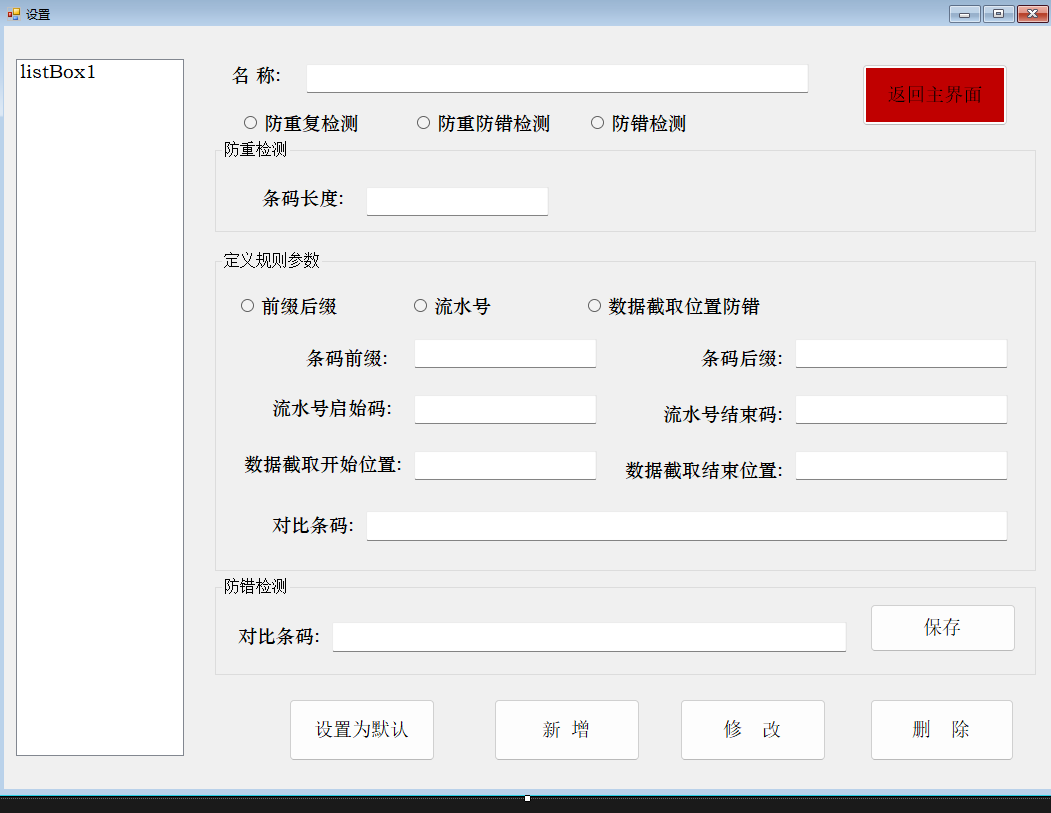Click the 条码后缀 input field

point(900,354)
